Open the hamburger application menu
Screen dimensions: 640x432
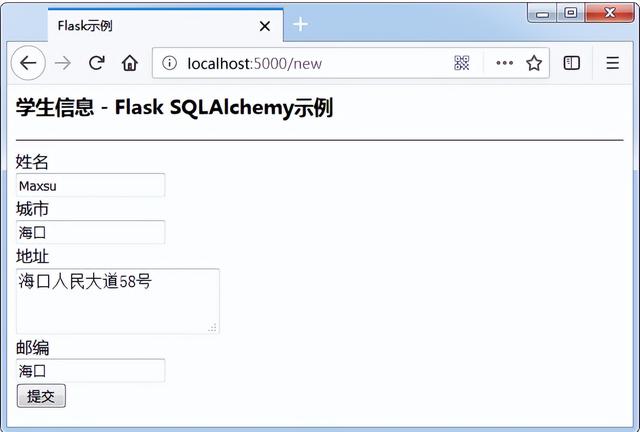click(x=612, y=63)
